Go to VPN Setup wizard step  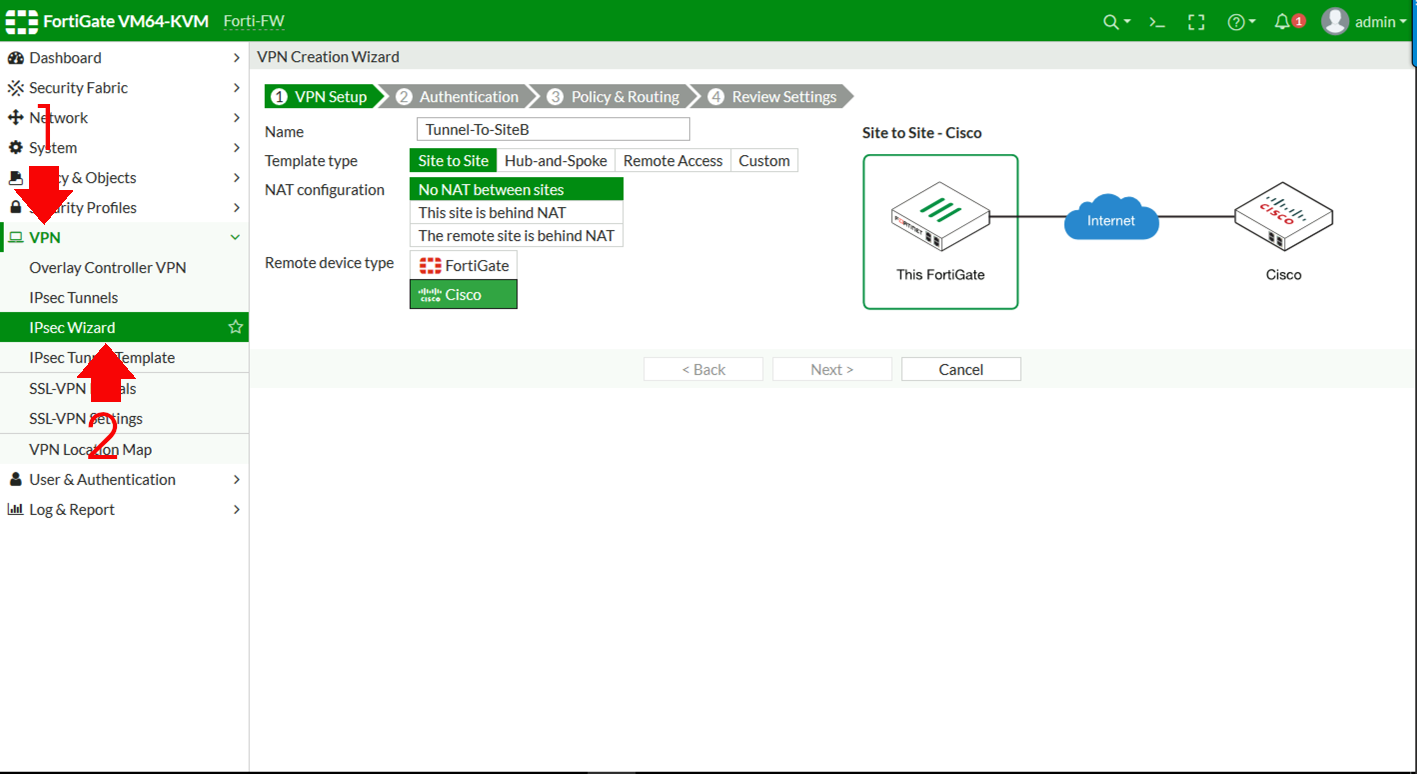pyautogui.click(x=322, y=96)
